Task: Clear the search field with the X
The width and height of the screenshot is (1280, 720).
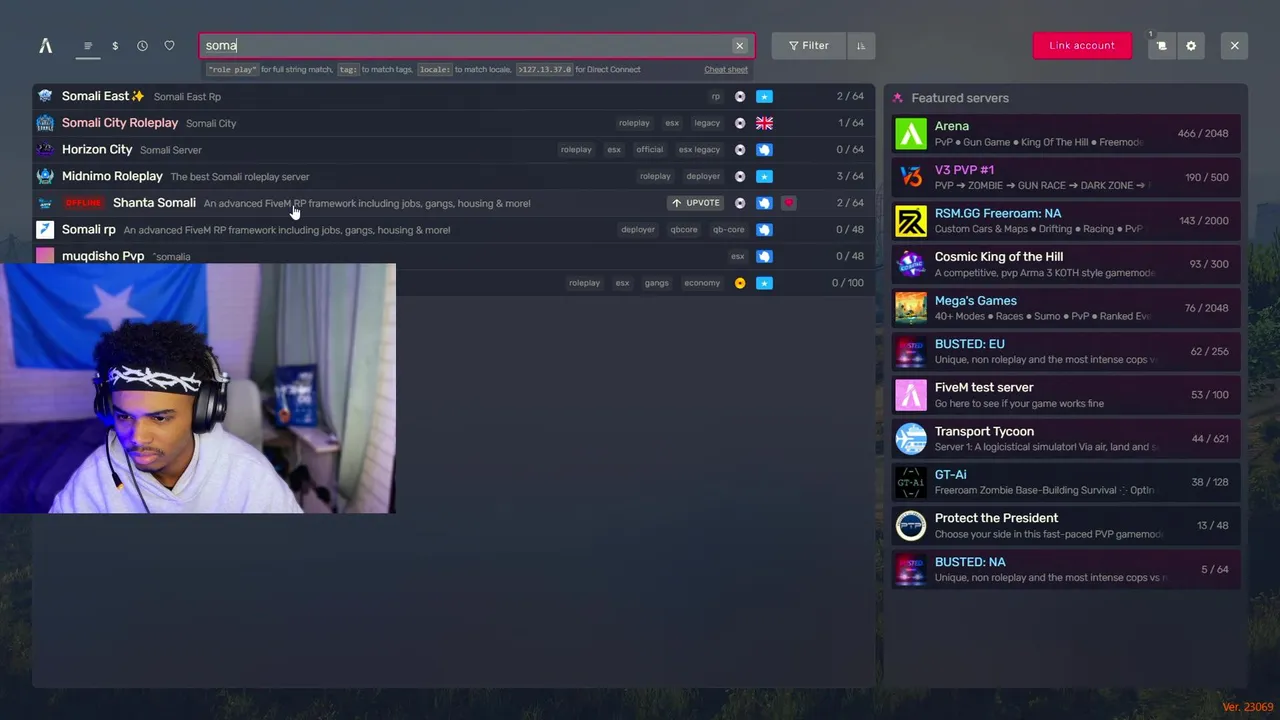Action: tap(740, 46)
